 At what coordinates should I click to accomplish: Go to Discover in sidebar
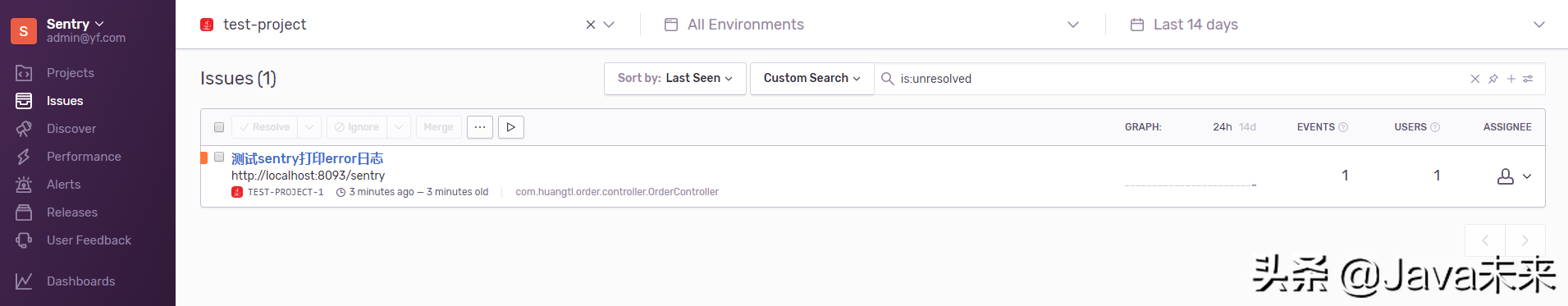[71, 129]
